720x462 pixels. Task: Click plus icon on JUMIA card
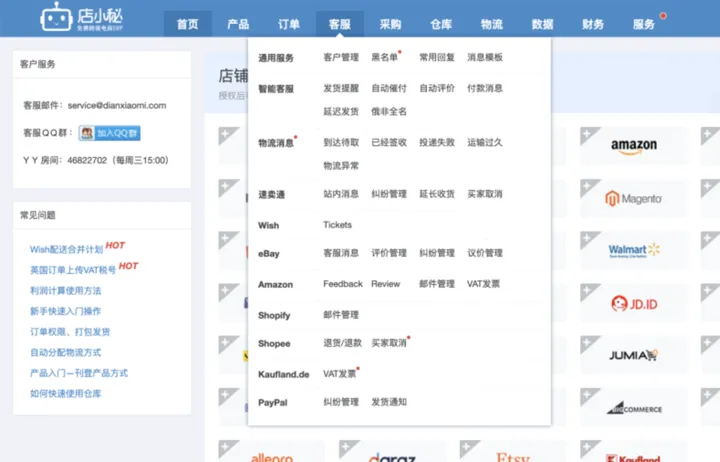pyautogui.click(x=587, y=343)
